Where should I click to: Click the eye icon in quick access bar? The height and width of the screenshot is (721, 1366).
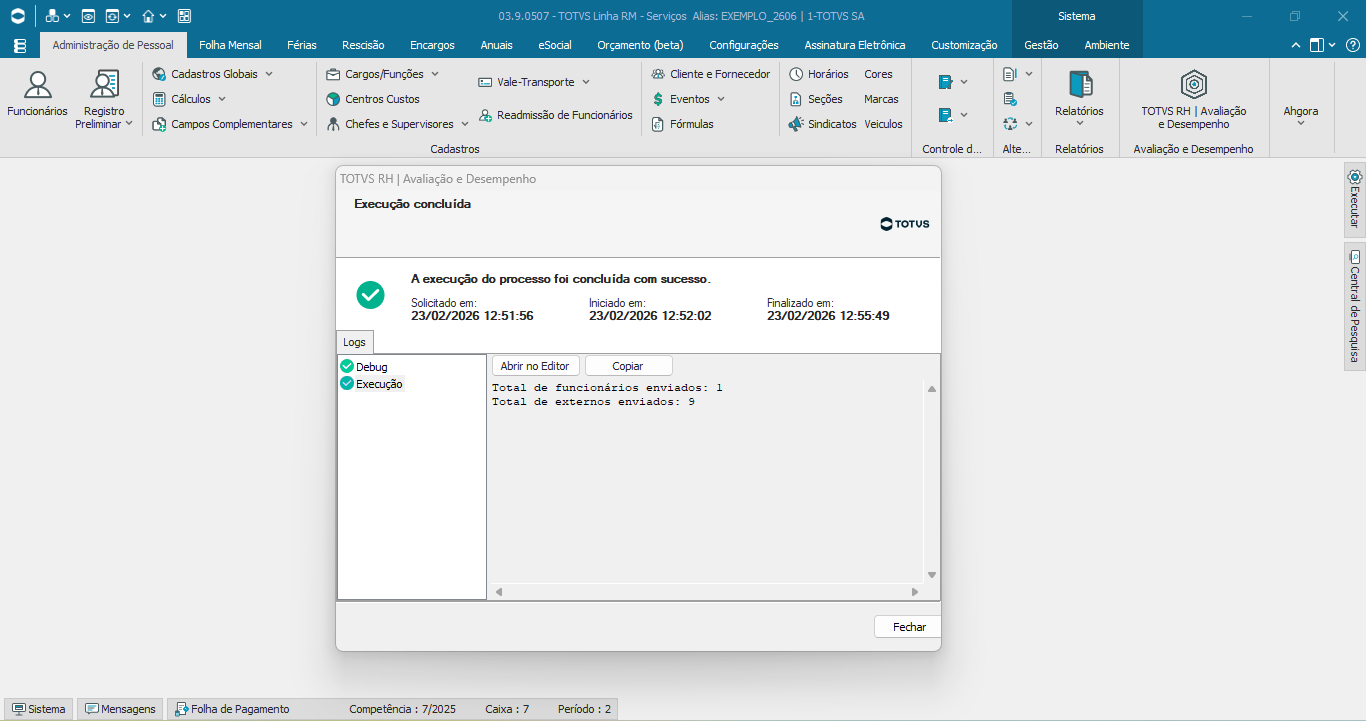point(88,16)
